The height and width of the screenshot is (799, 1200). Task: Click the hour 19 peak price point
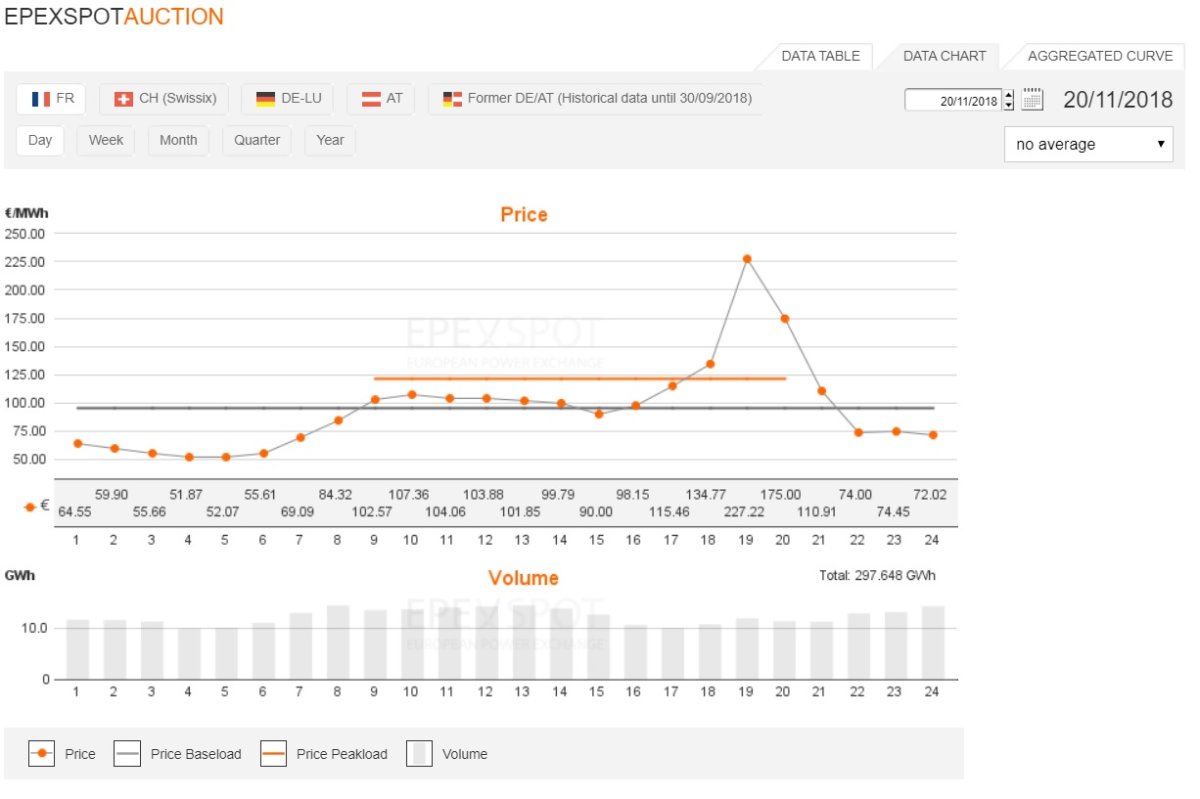746,259
